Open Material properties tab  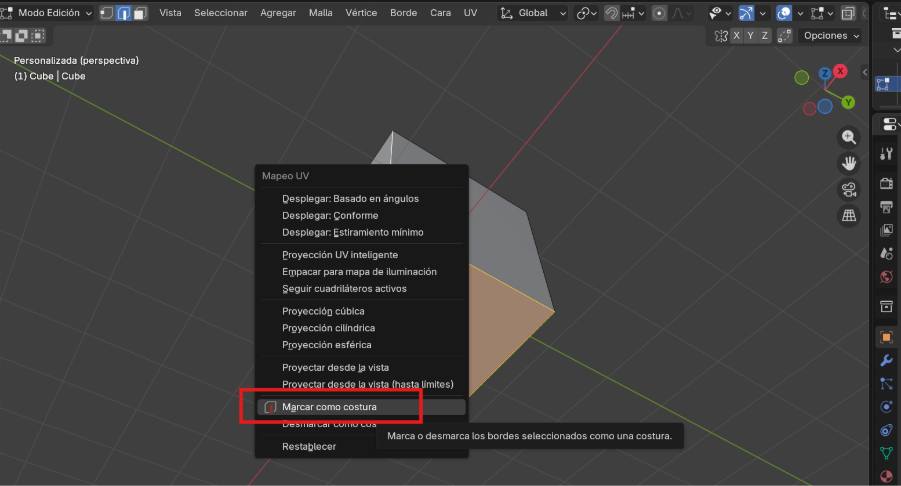click(887, 477)
